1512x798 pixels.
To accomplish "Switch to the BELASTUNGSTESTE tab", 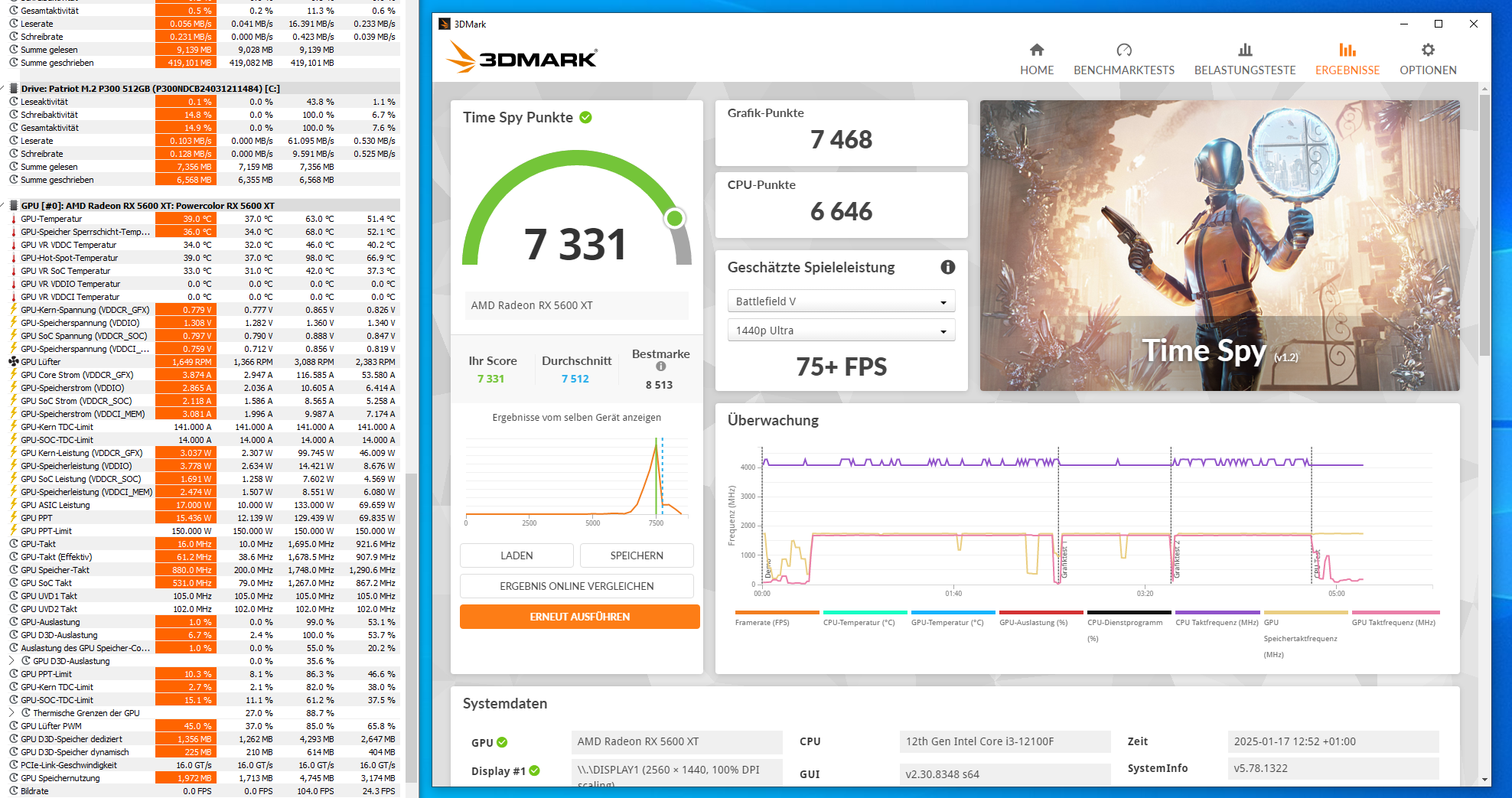I will click(x=1245, y=59).
